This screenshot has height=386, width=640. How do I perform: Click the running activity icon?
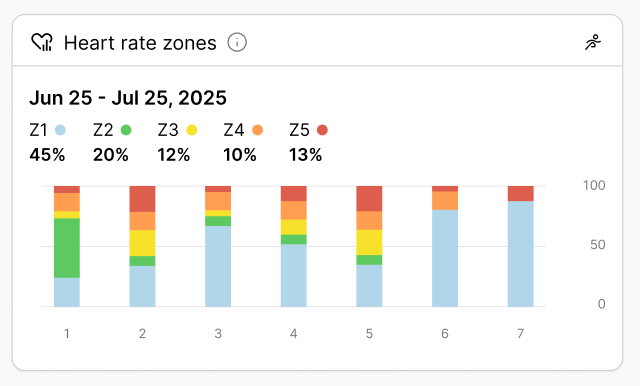click(x=593, y=42)
